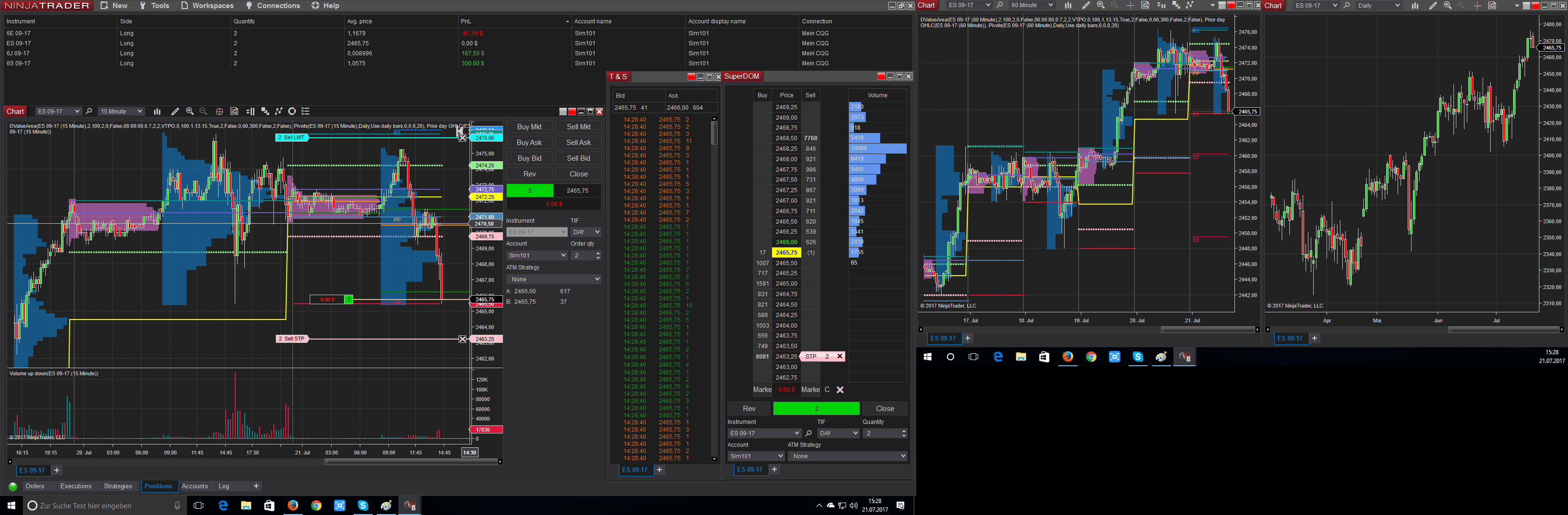Open the Workspaces menu
The image size is (1568, 515).
click(207, 5)
